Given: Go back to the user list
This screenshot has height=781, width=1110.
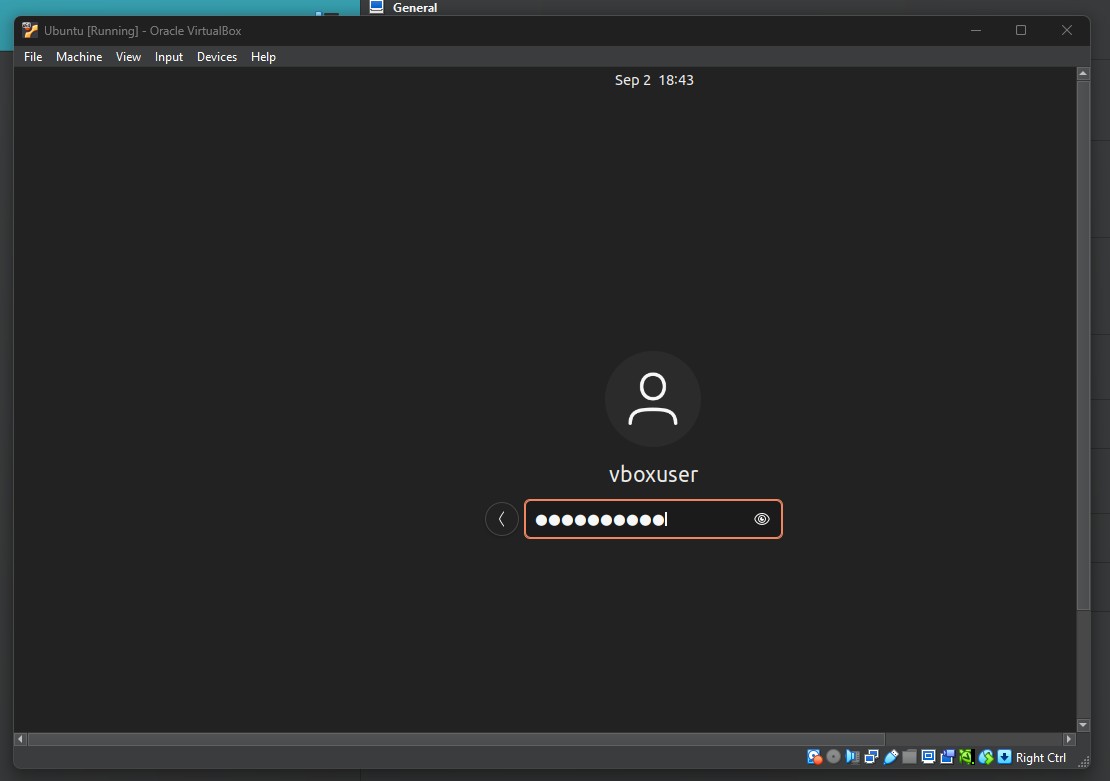Looking at the screenshot, I should [x=501, y=519].
